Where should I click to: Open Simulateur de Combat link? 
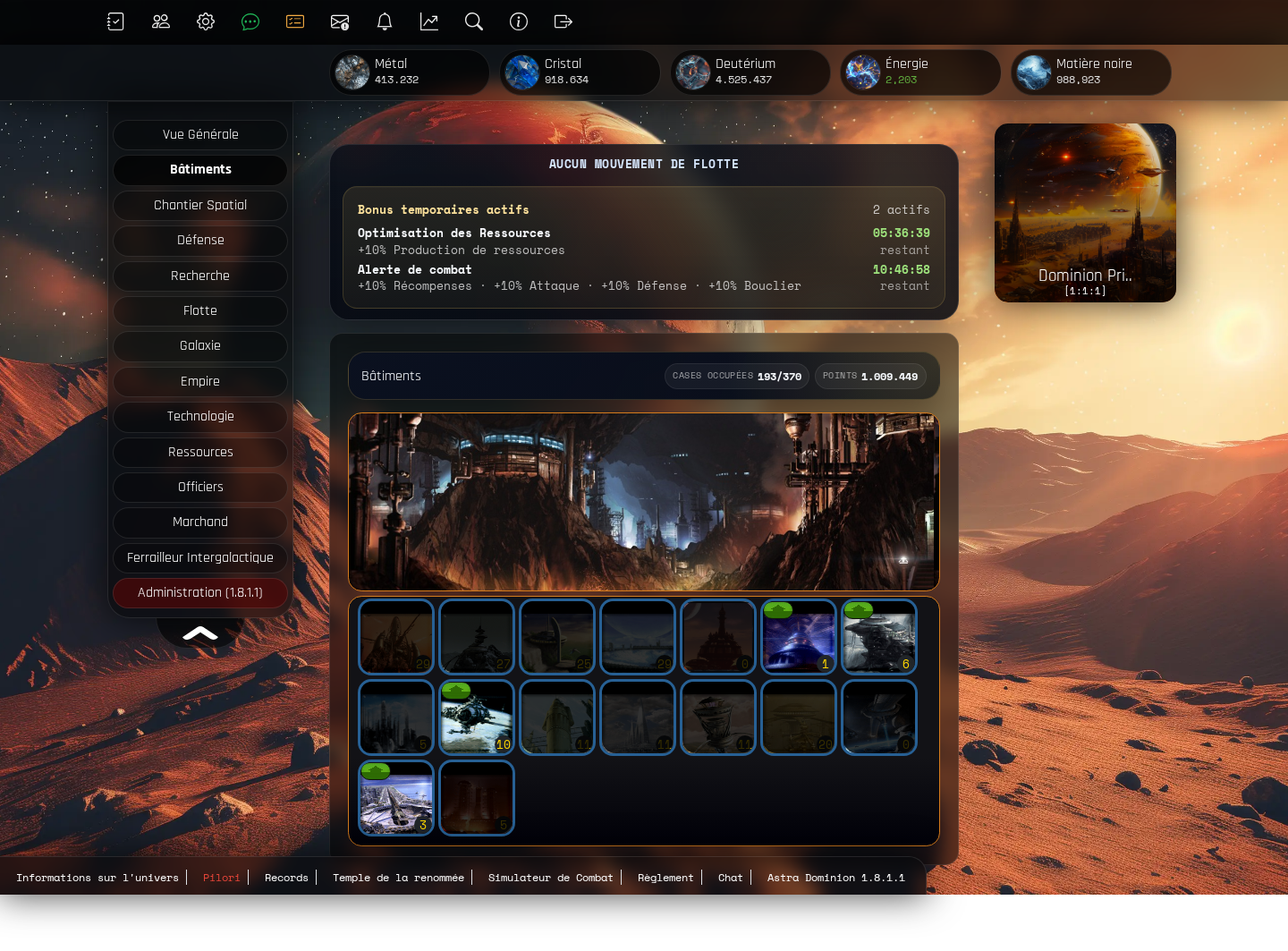(550, 878)
